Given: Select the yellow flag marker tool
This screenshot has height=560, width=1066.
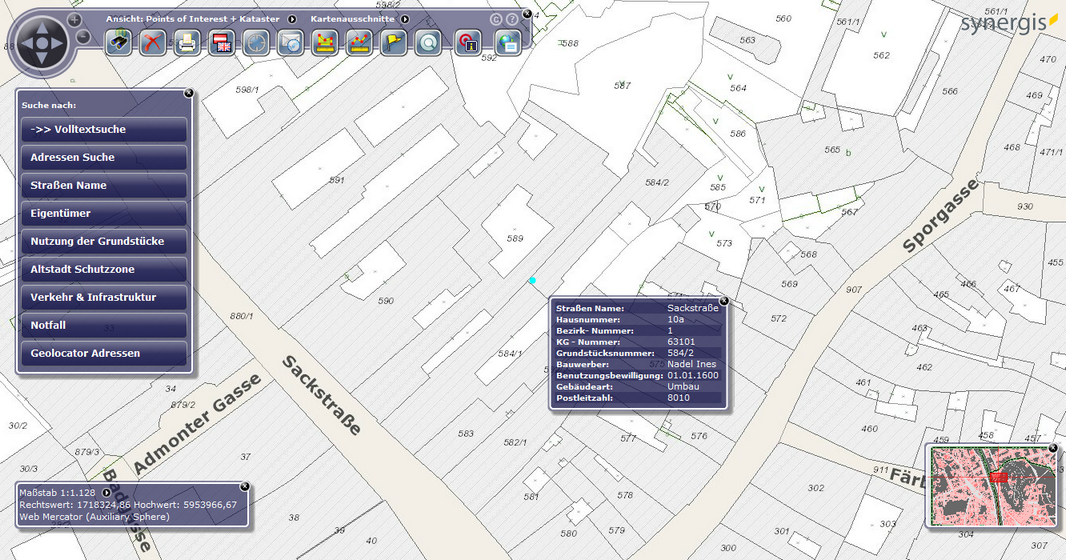Looking at the screenshot, I should point(394,43).
